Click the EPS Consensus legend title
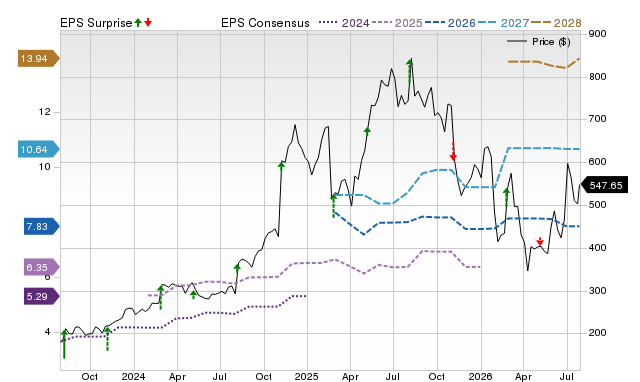The image size is (640, 382). [x=265, y=23]
